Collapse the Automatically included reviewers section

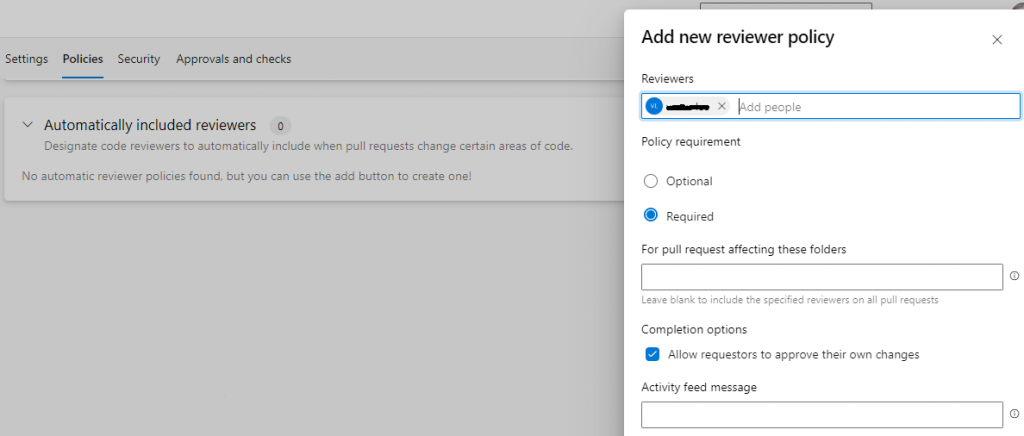27,126
